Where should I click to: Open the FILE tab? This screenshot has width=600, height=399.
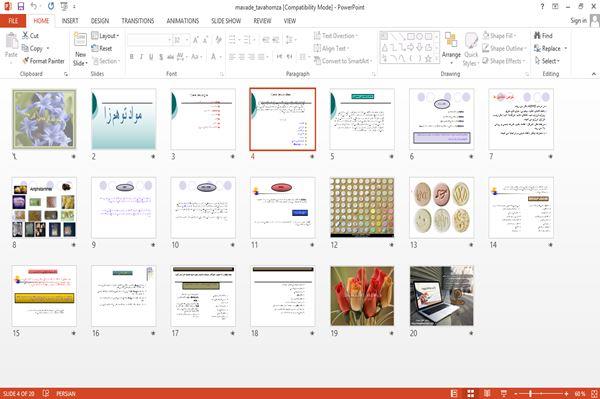pos(13,21)
